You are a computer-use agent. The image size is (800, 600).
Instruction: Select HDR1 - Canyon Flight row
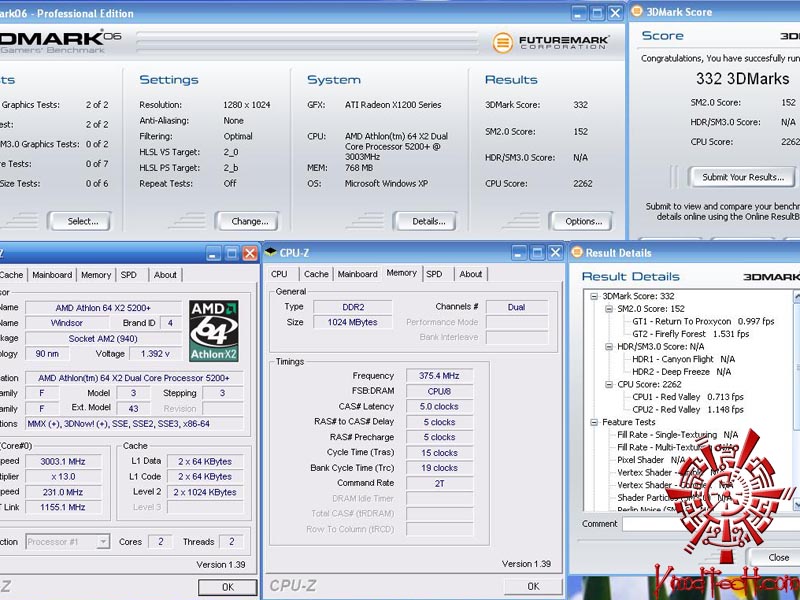683,359
